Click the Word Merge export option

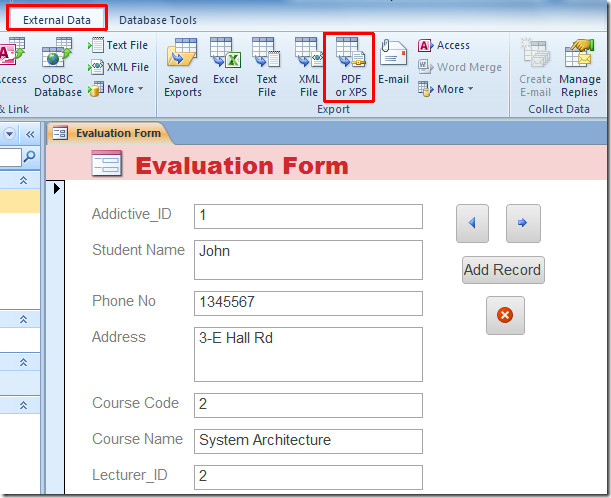460,67
